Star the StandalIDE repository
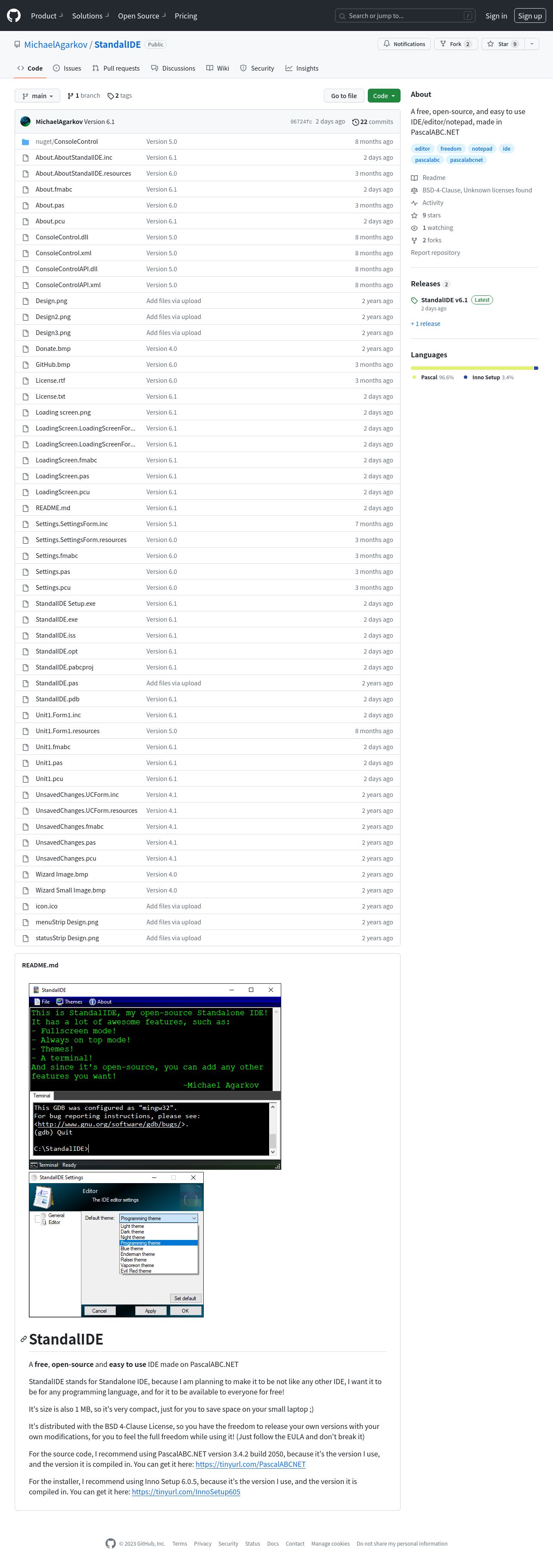Viewport: 553px width, 1568px height. coord(503,44)
